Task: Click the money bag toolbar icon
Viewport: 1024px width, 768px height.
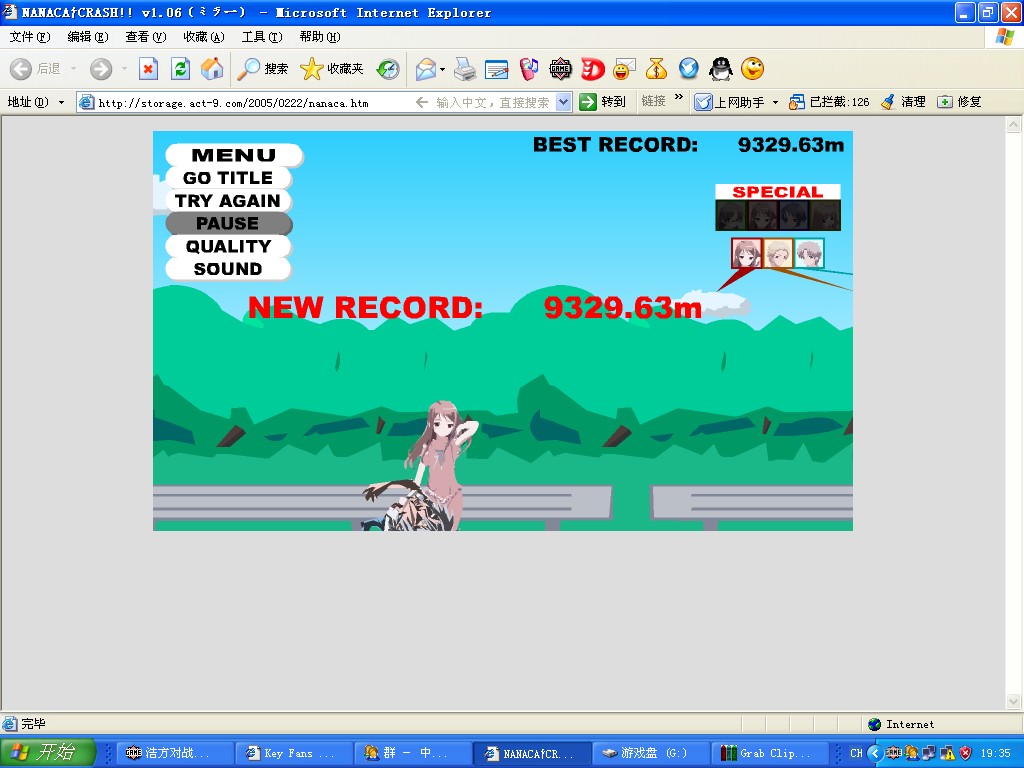Action: (656, 69)
